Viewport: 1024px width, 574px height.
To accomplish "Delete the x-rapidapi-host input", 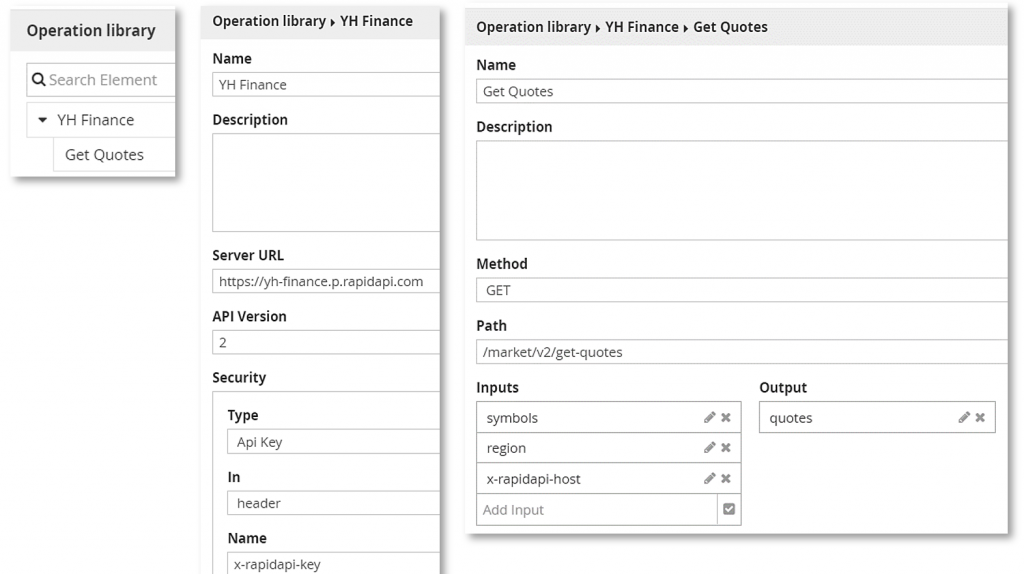I will click(x=726, y=479).
